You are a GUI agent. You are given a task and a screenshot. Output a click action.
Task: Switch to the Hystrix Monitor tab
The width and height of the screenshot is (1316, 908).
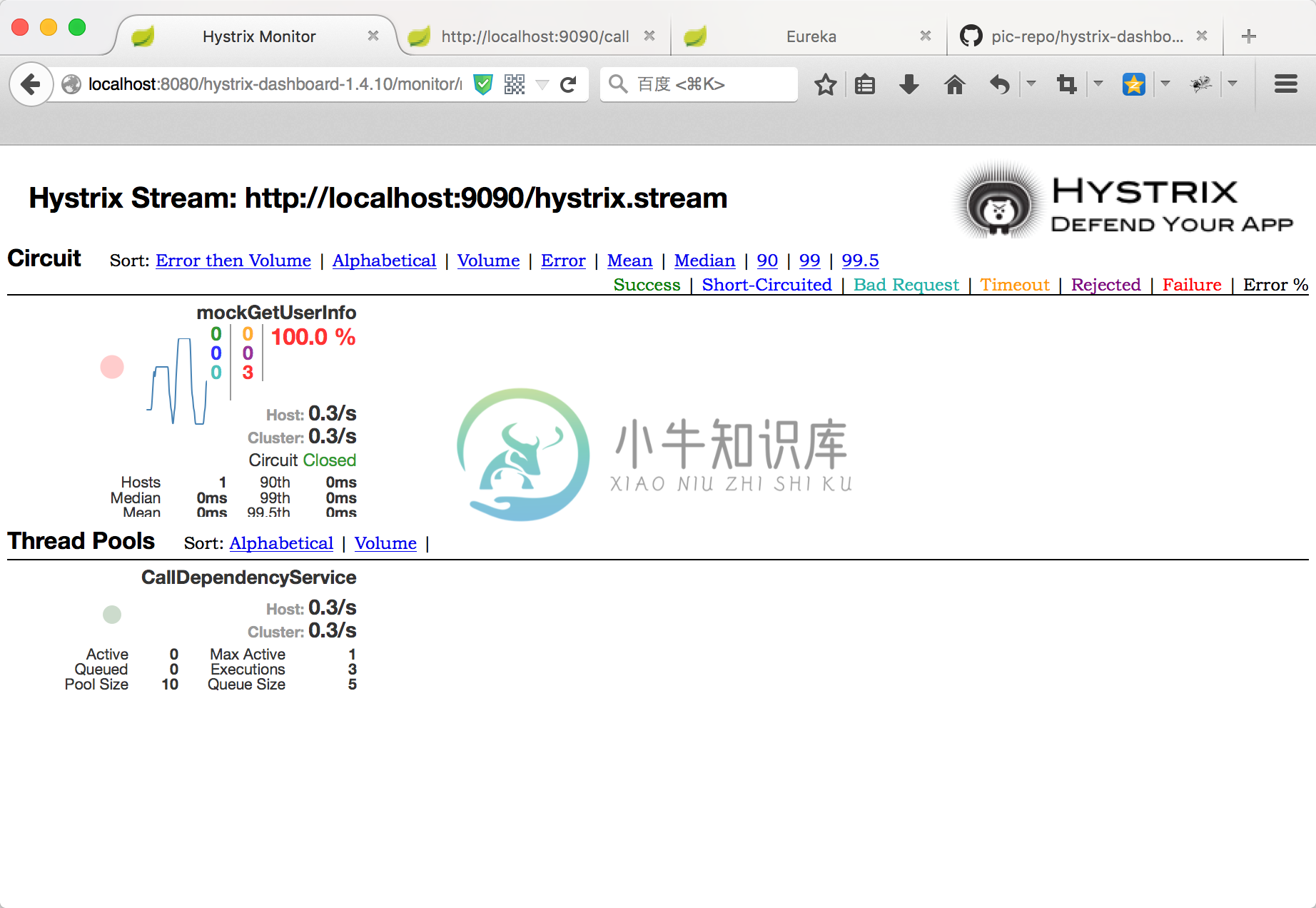point(259,36)
